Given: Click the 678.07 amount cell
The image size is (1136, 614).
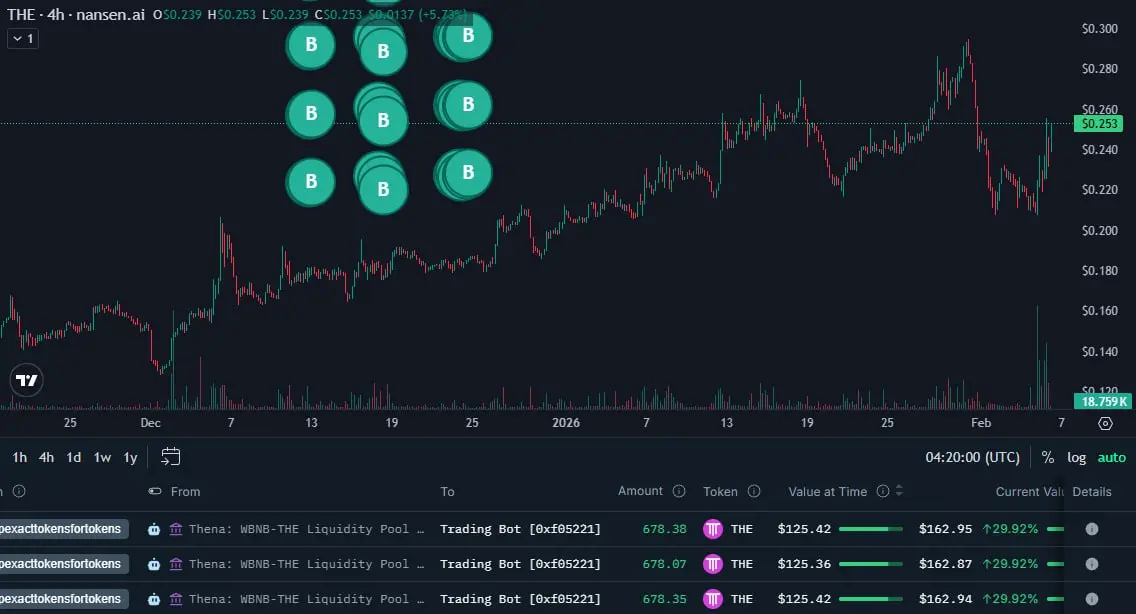Looking at the screenshot, I should pos(664,564).
